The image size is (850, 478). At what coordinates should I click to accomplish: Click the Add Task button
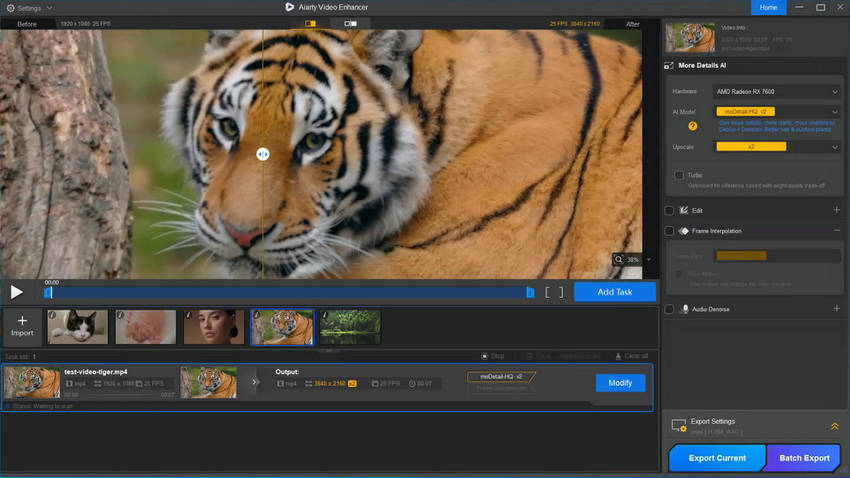(x=615, y=292)
